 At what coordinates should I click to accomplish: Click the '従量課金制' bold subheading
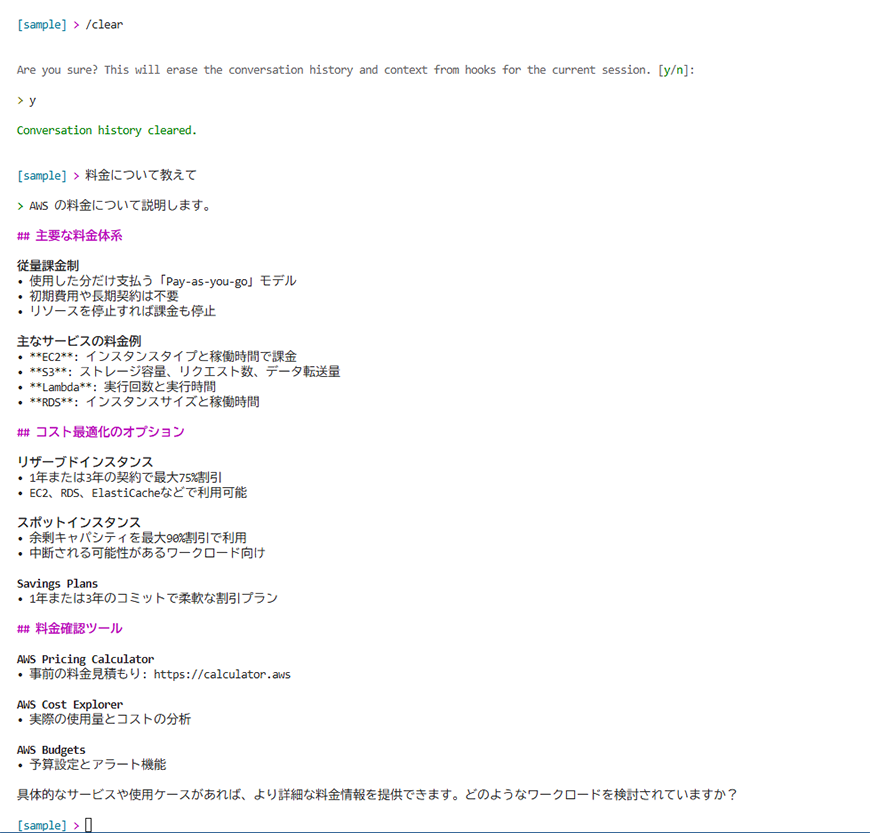tap(48, 266)
